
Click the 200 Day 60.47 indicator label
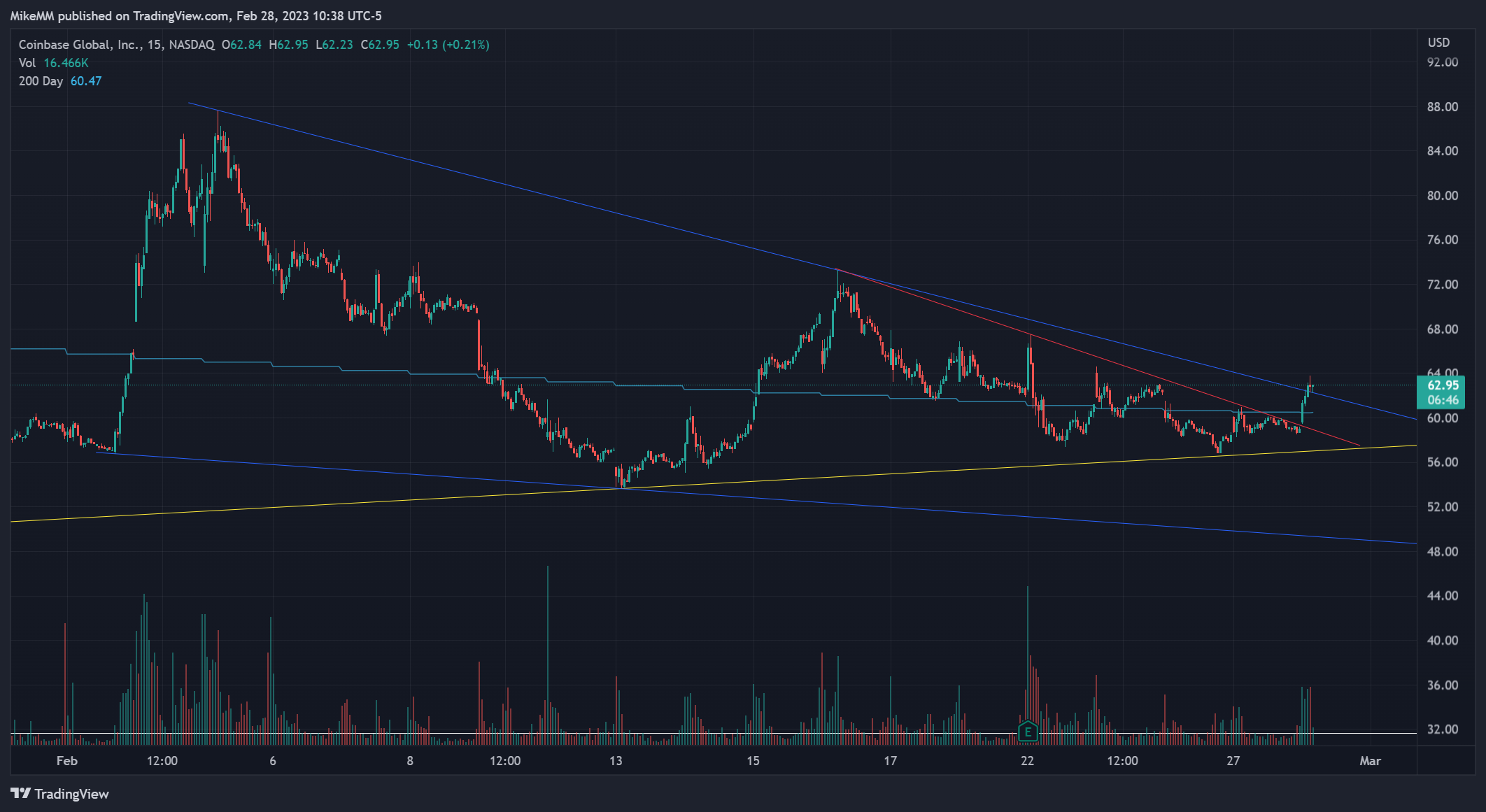click(x=60, y=81)
